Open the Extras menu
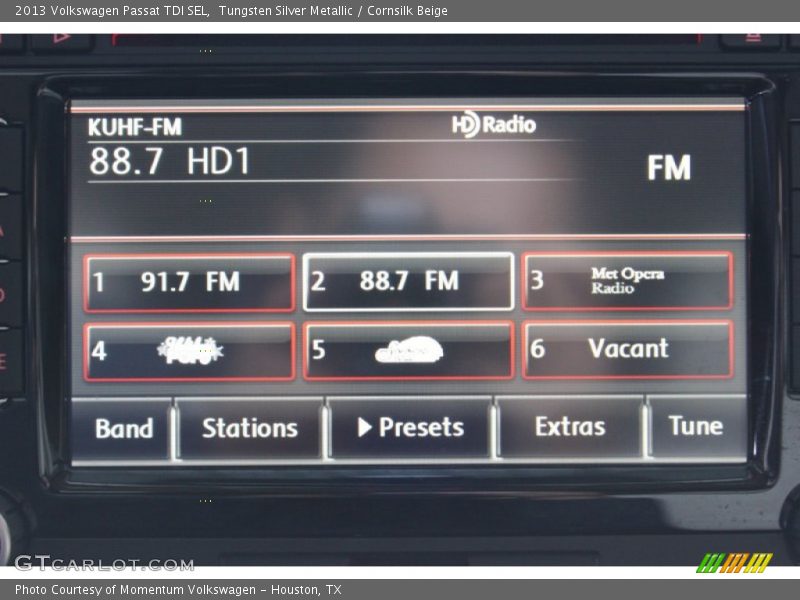This screenshot has height=600, width=800. coord(570,429)
